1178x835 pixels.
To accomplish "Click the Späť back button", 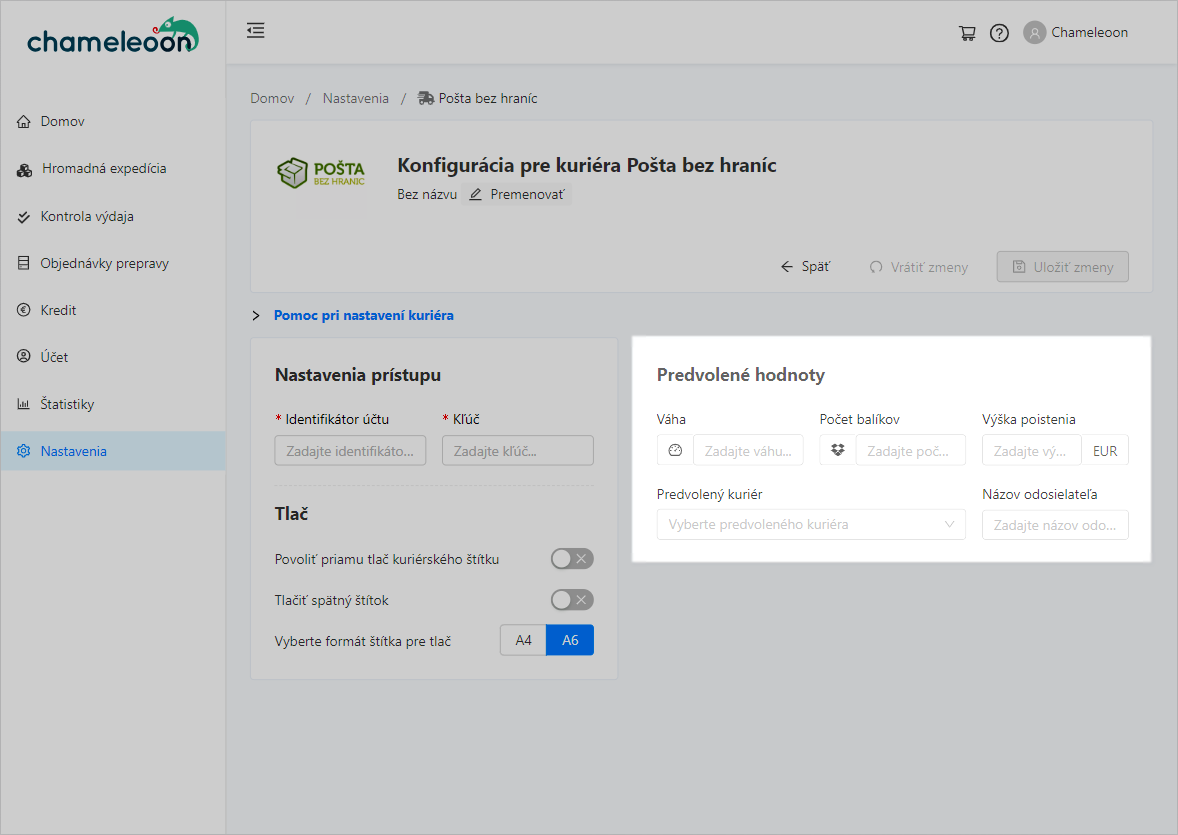I will coord(805,267).
